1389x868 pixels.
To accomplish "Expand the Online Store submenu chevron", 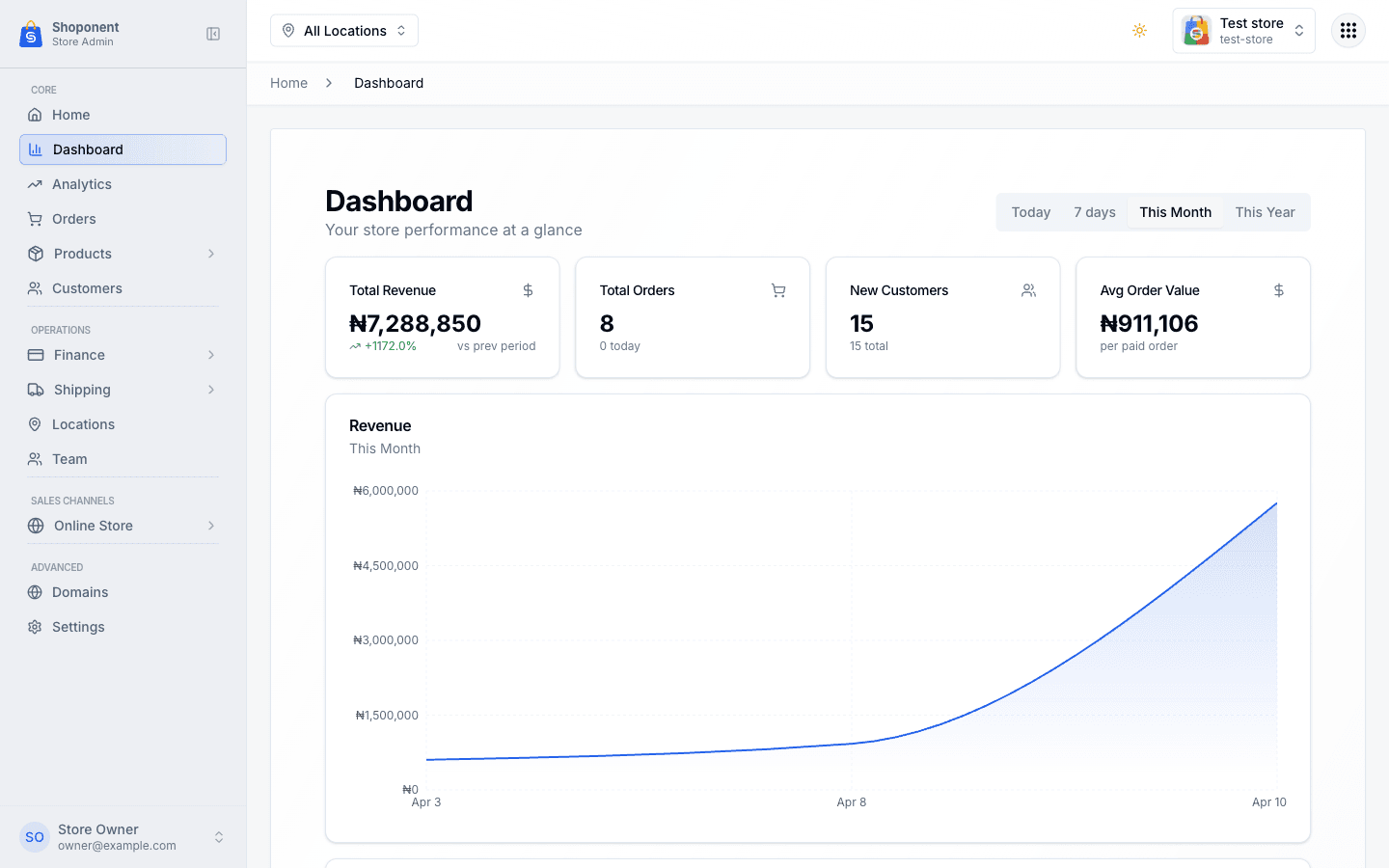I will pyautogui.click(x=211, y=526).
